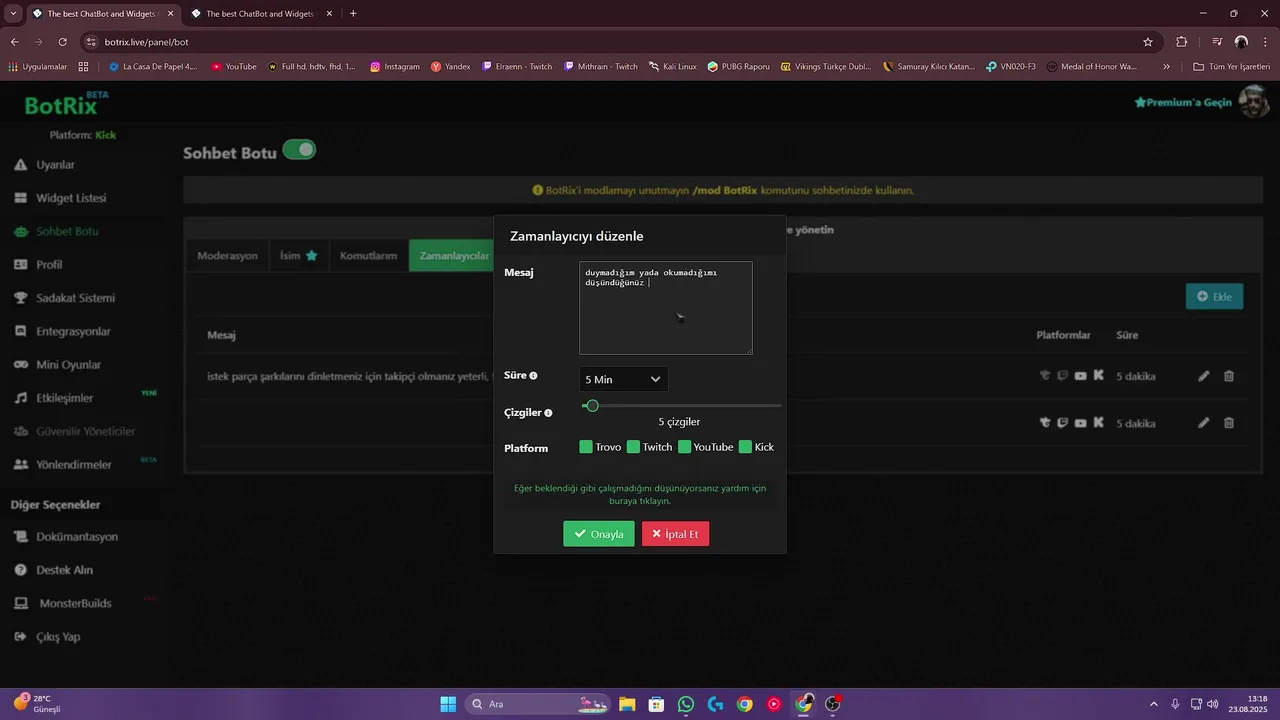Viewport: 1280px width, 720px height.
Task: Open Widget Listesi sidebar entry
Action: click(61, 198)
